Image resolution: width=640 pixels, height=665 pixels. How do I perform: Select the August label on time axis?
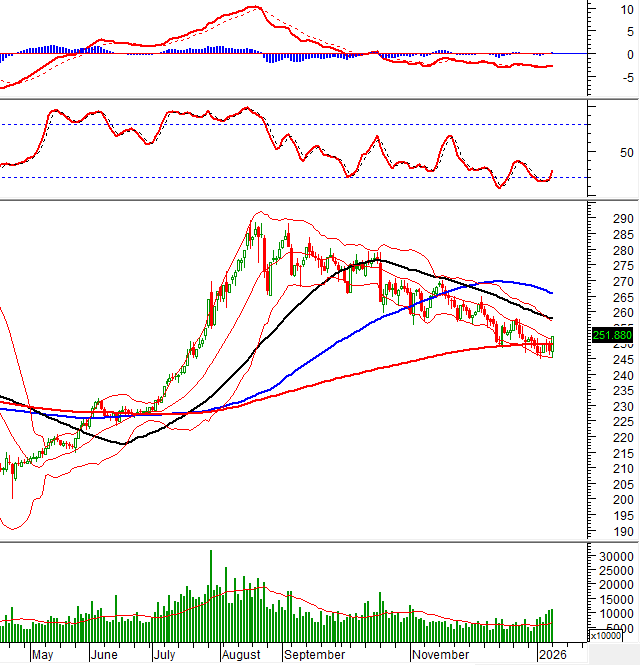click(241, 655)
